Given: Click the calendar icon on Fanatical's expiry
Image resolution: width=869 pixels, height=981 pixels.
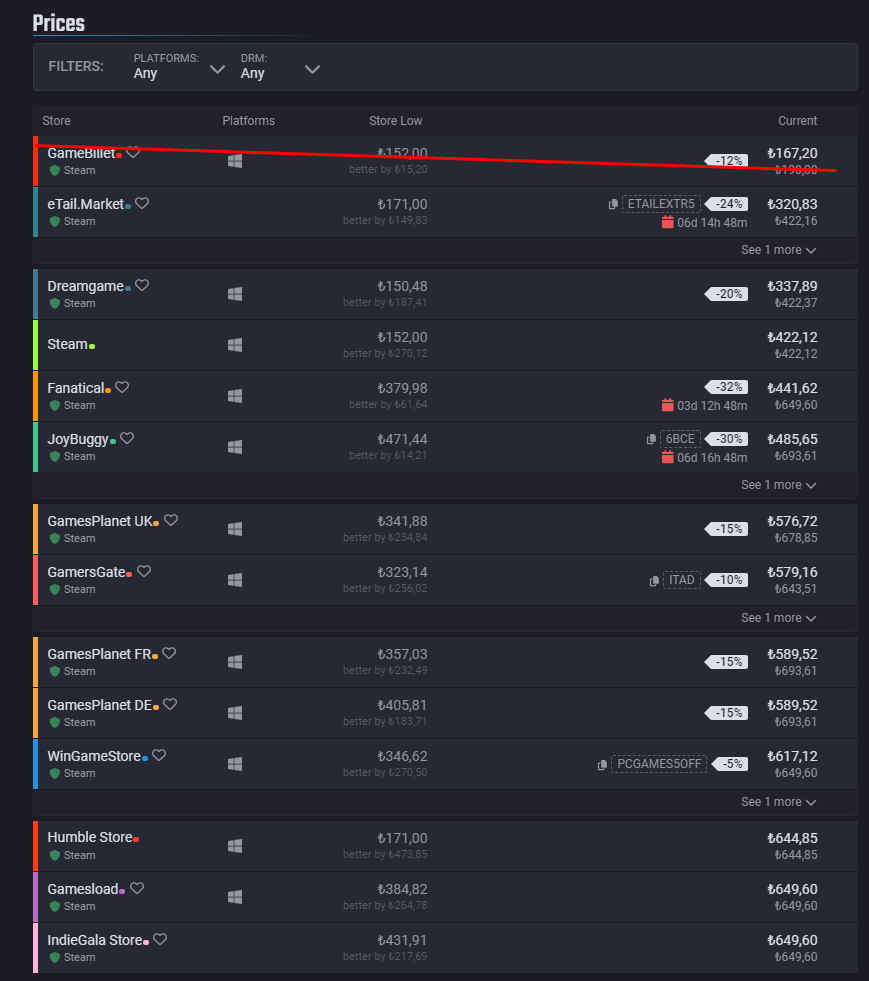Looking at the screenshot, I should (x=668, y=405).
